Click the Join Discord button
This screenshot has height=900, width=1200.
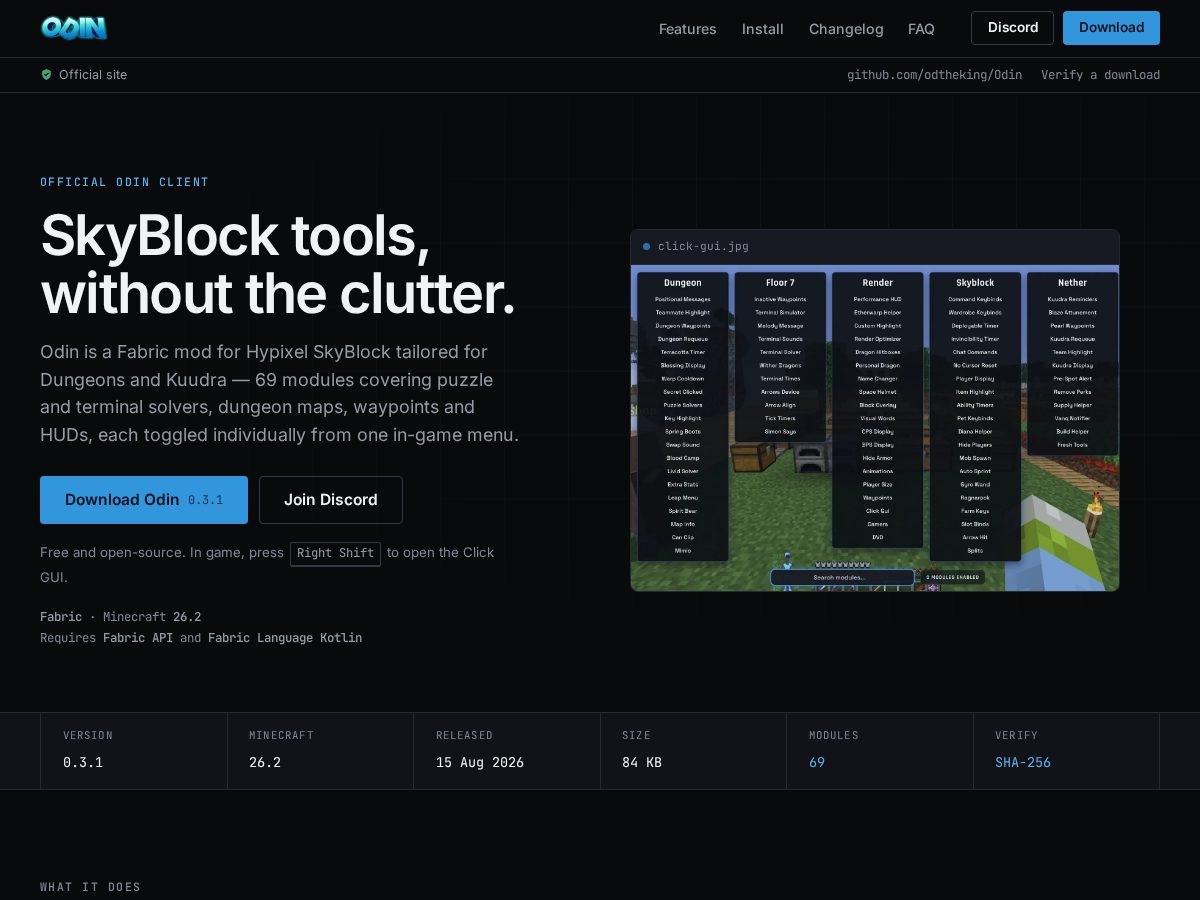pos(331,500)
